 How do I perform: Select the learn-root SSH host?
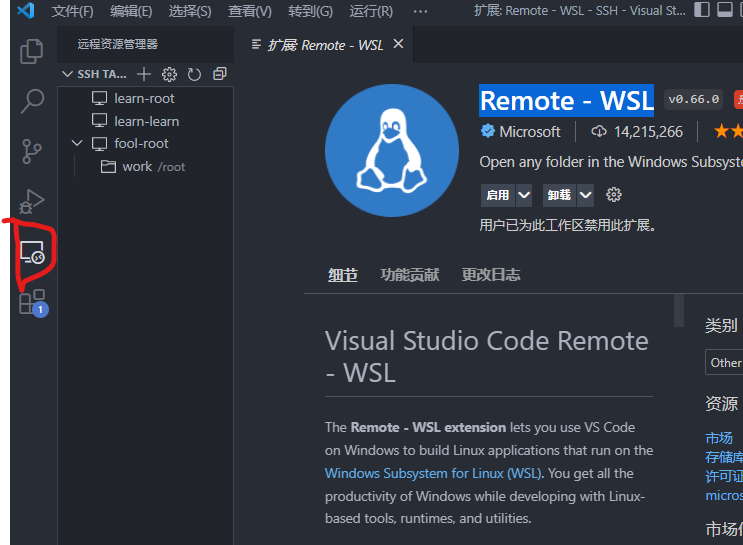(145, 98)
